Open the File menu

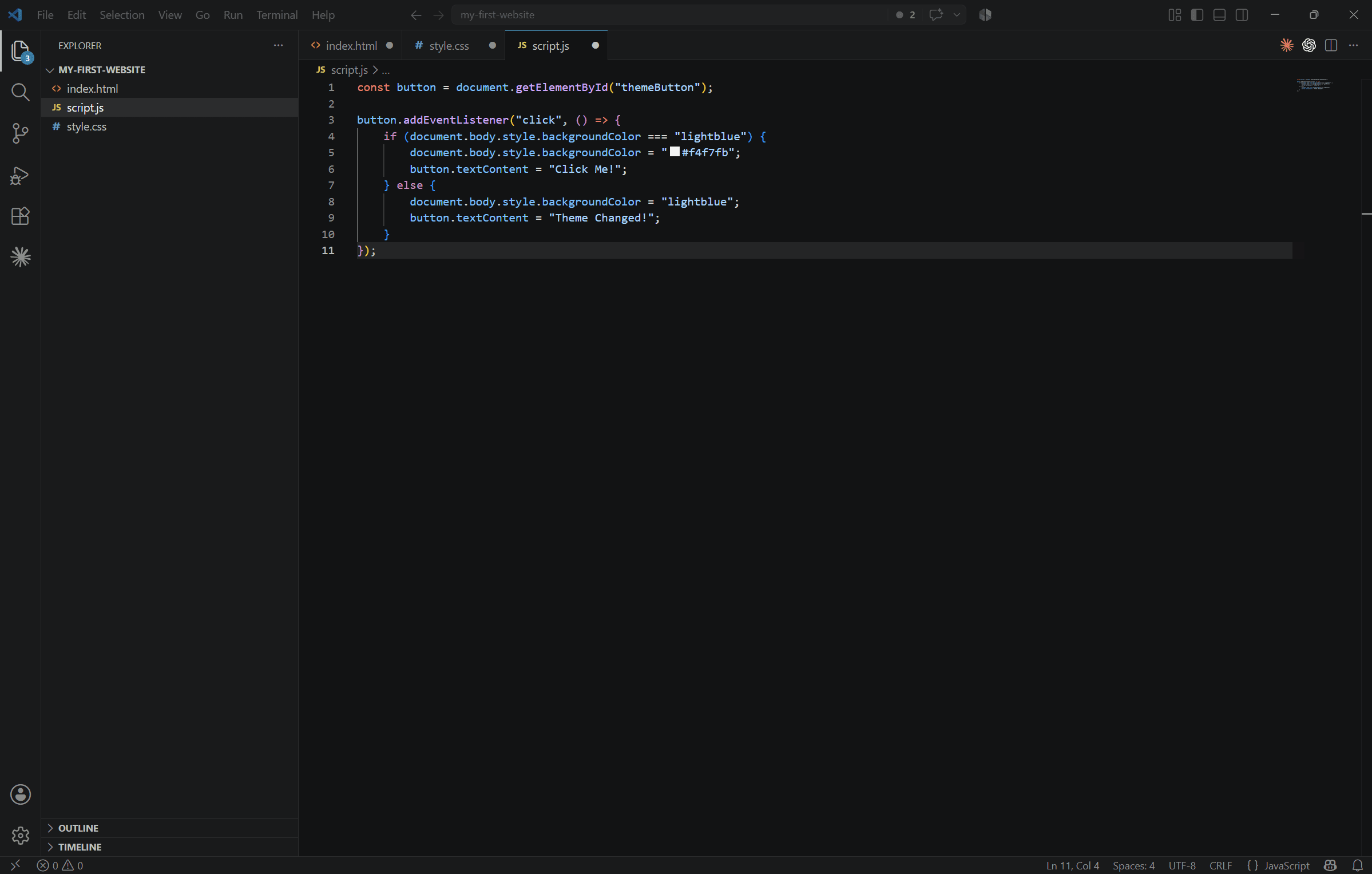click(45, 15)
